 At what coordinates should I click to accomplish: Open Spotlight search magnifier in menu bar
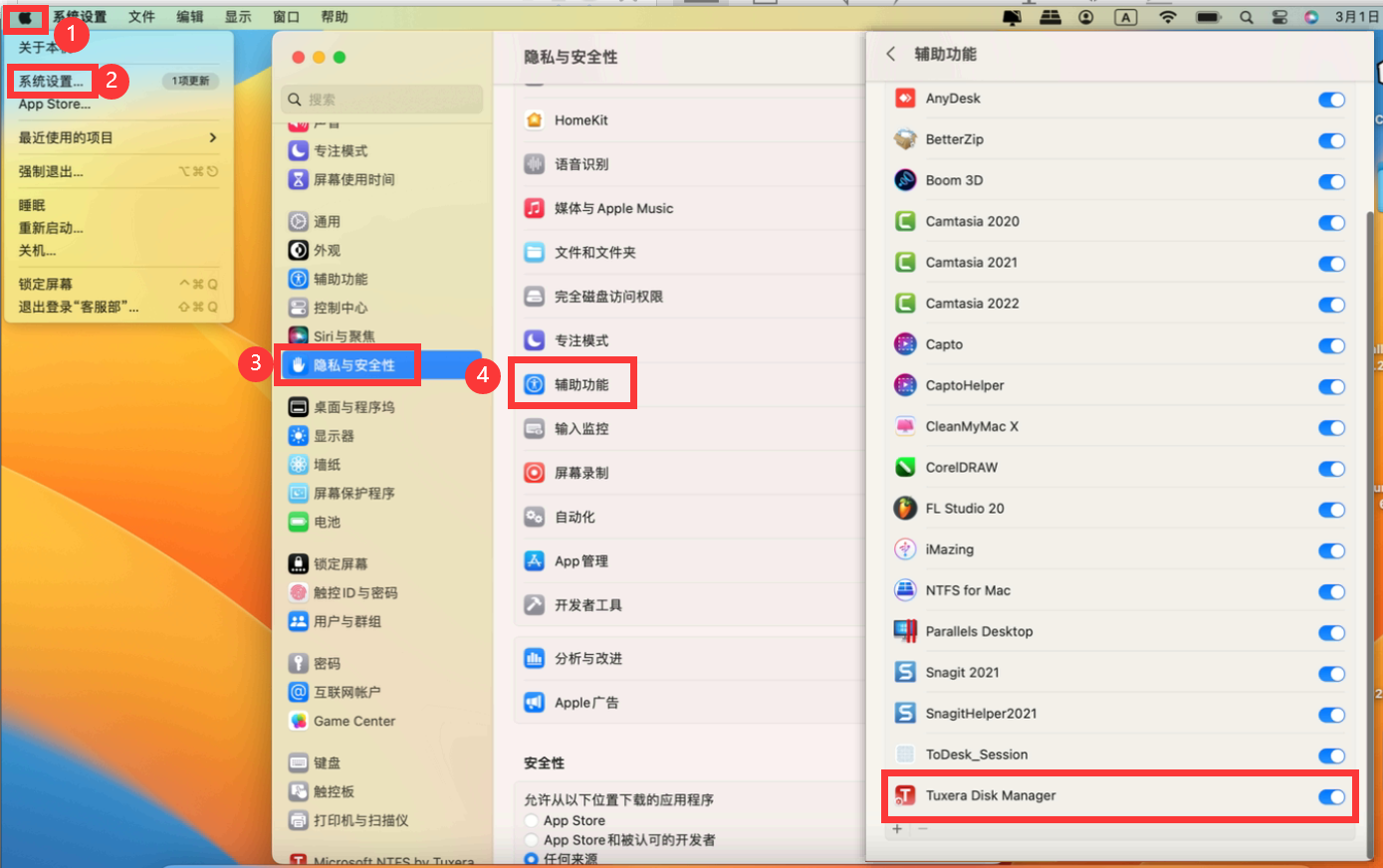click(x=1246, y=17)
